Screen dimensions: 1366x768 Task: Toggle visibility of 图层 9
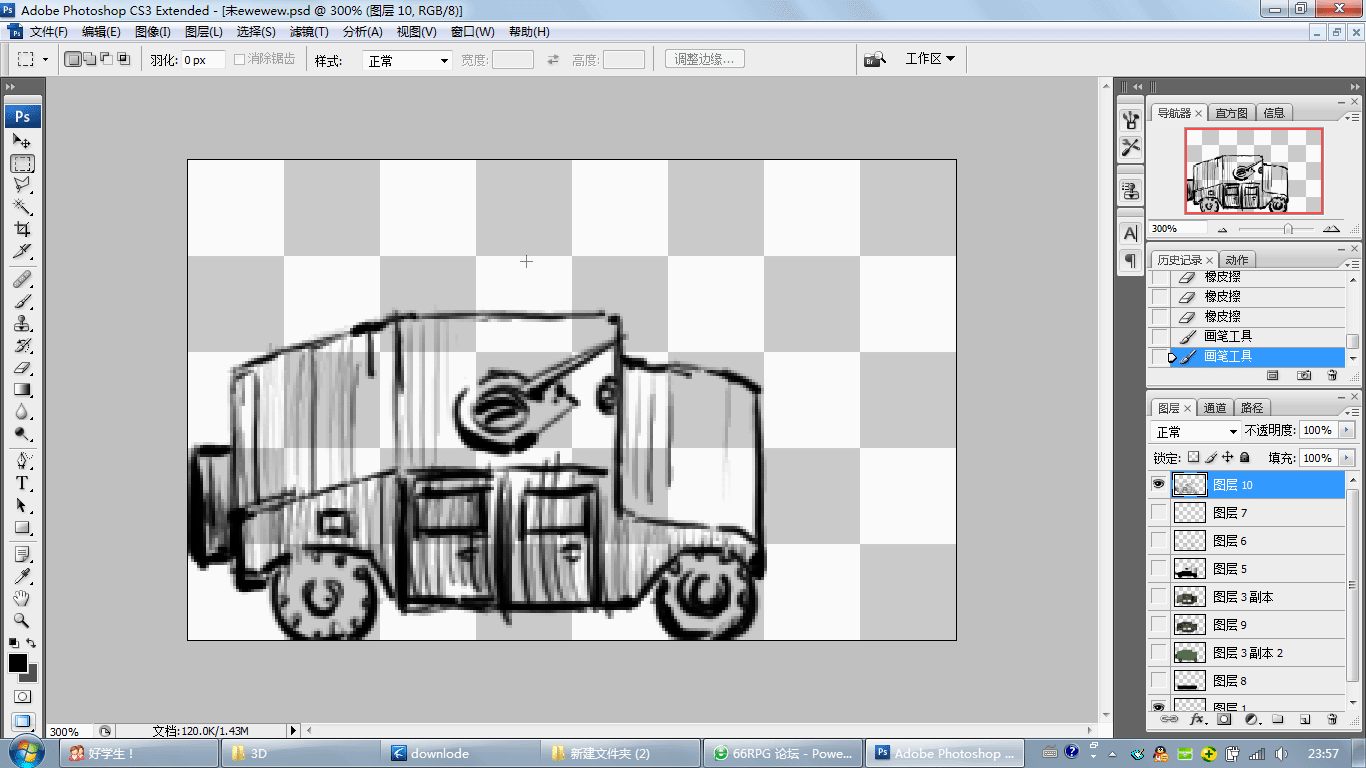pyautogui.click(x=1159, y=625)
